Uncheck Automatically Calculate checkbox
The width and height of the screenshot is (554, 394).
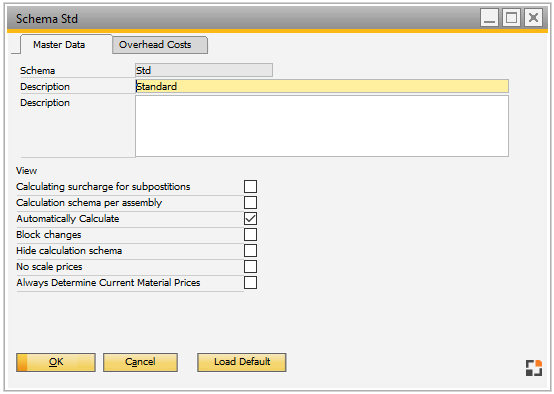[250, 218]
